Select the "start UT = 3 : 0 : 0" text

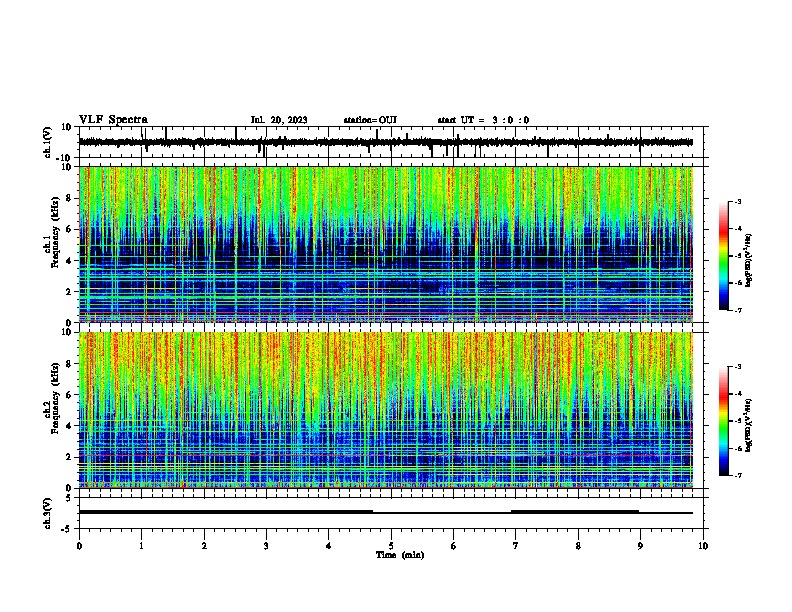click(483, 120)
